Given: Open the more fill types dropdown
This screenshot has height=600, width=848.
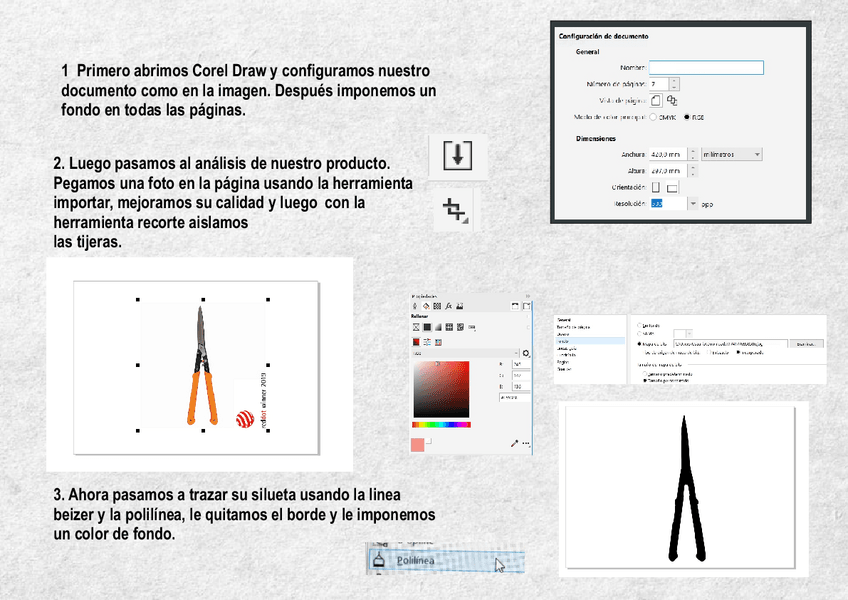Looking at the screenshot, I should 472,328.
